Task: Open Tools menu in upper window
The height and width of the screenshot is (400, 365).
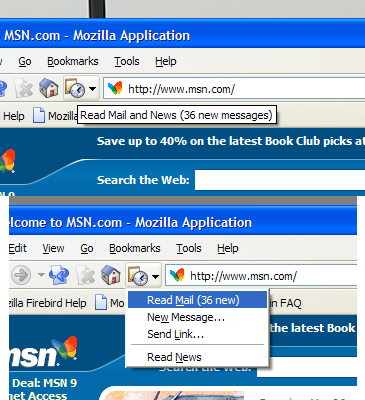Action: 127,61
